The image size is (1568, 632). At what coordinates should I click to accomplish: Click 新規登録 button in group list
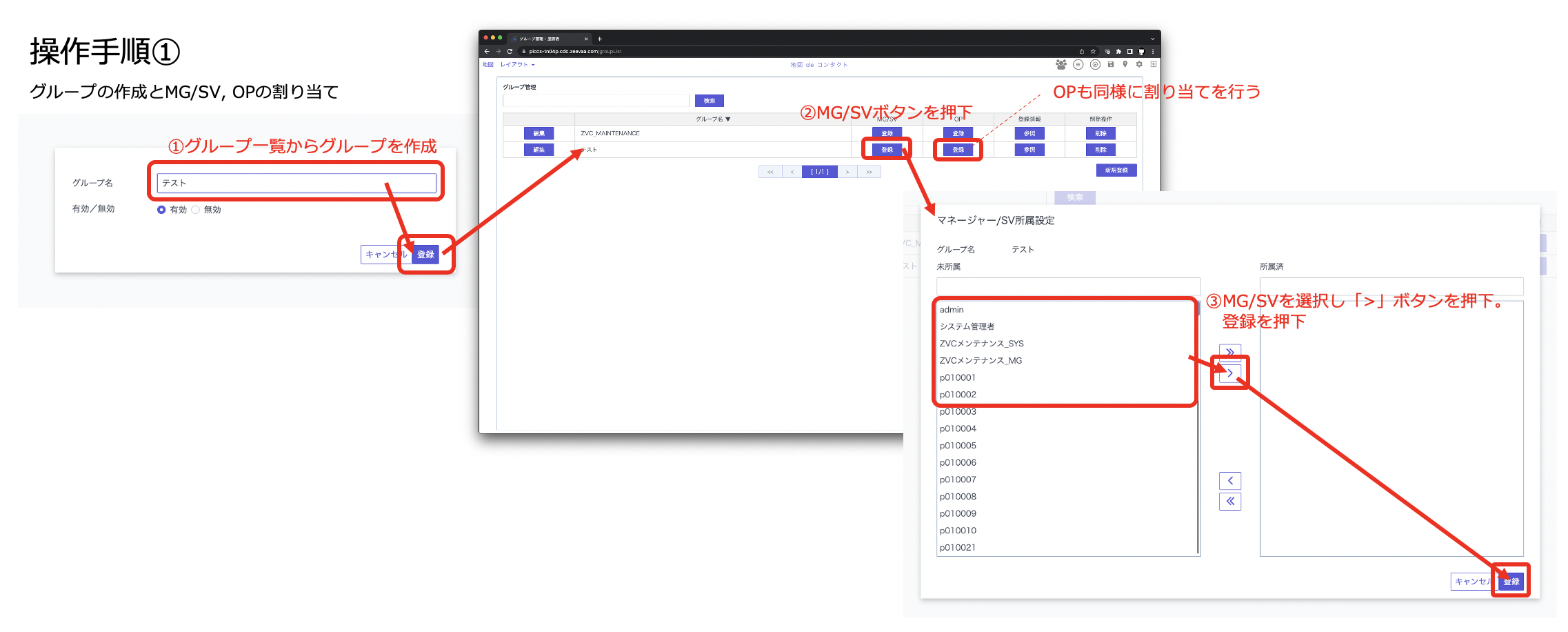point(1116,170)
